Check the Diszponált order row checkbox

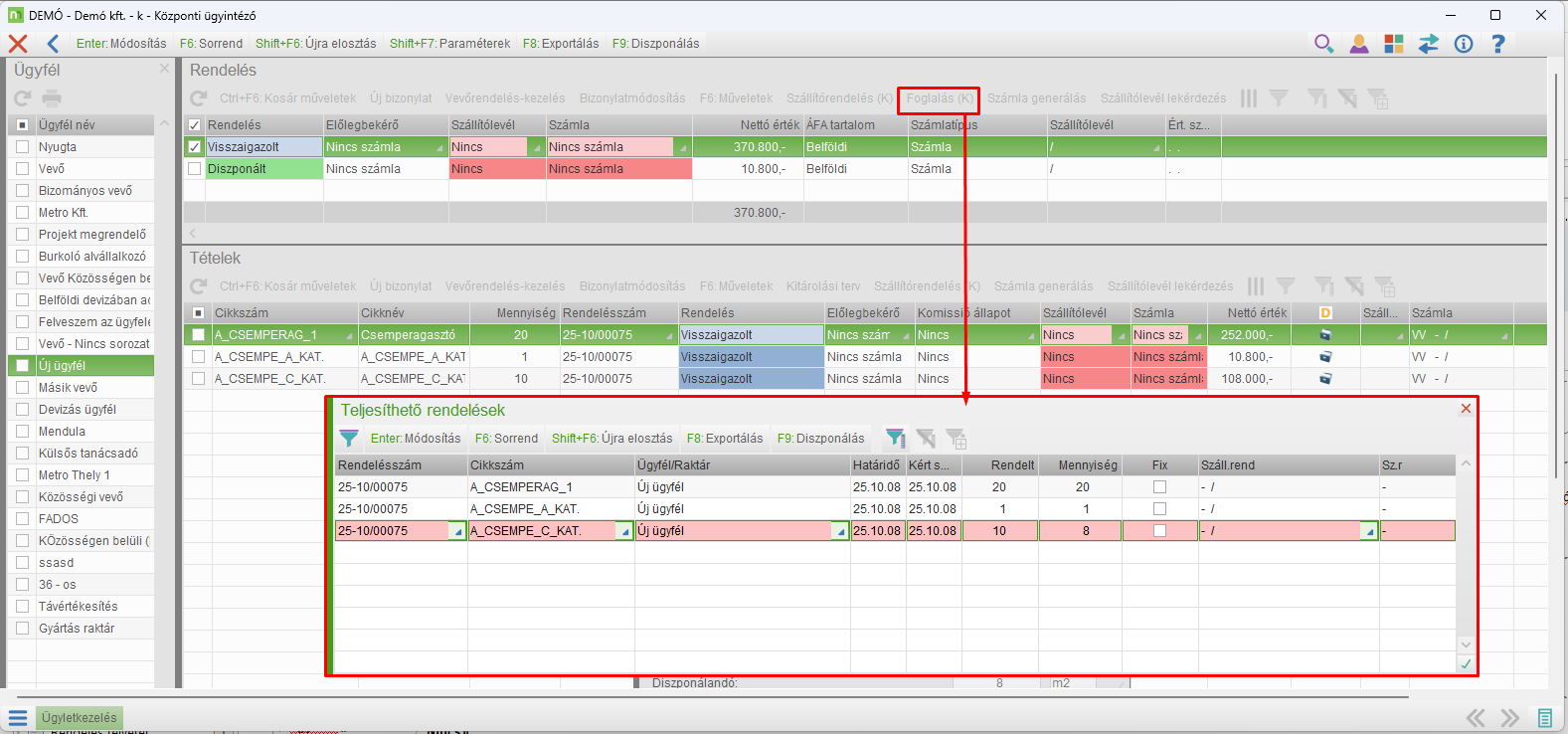pyautogui.click(x=195, y=169)
